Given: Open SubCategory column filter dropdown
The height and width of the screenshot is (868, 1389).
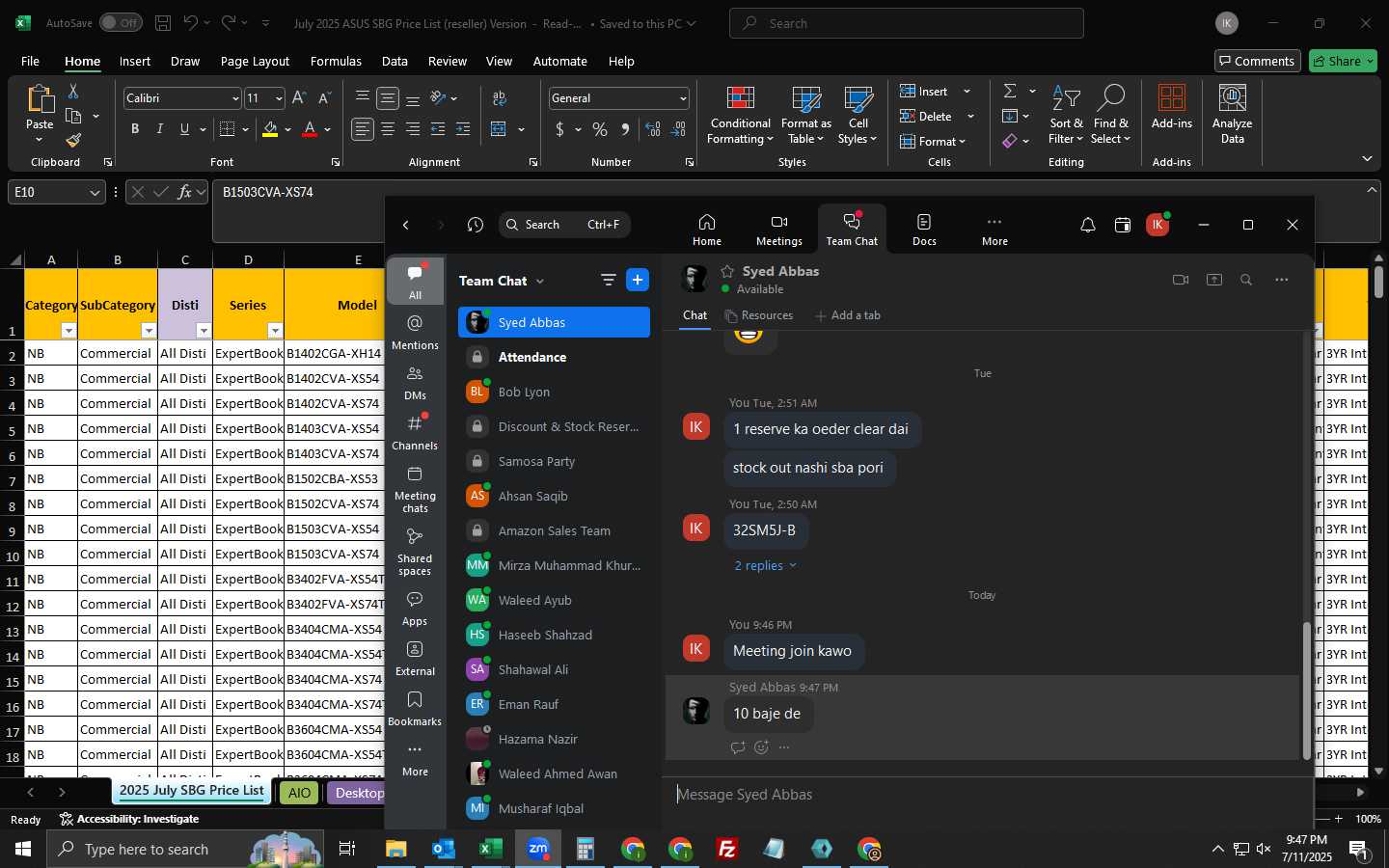Looking at the screenshot, I should coord(149,331).
